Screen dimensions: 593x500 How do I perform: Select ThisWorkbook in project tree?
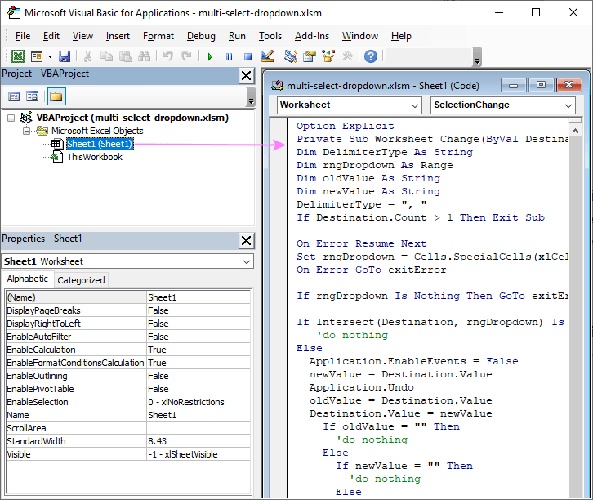(x=95, y=157)
